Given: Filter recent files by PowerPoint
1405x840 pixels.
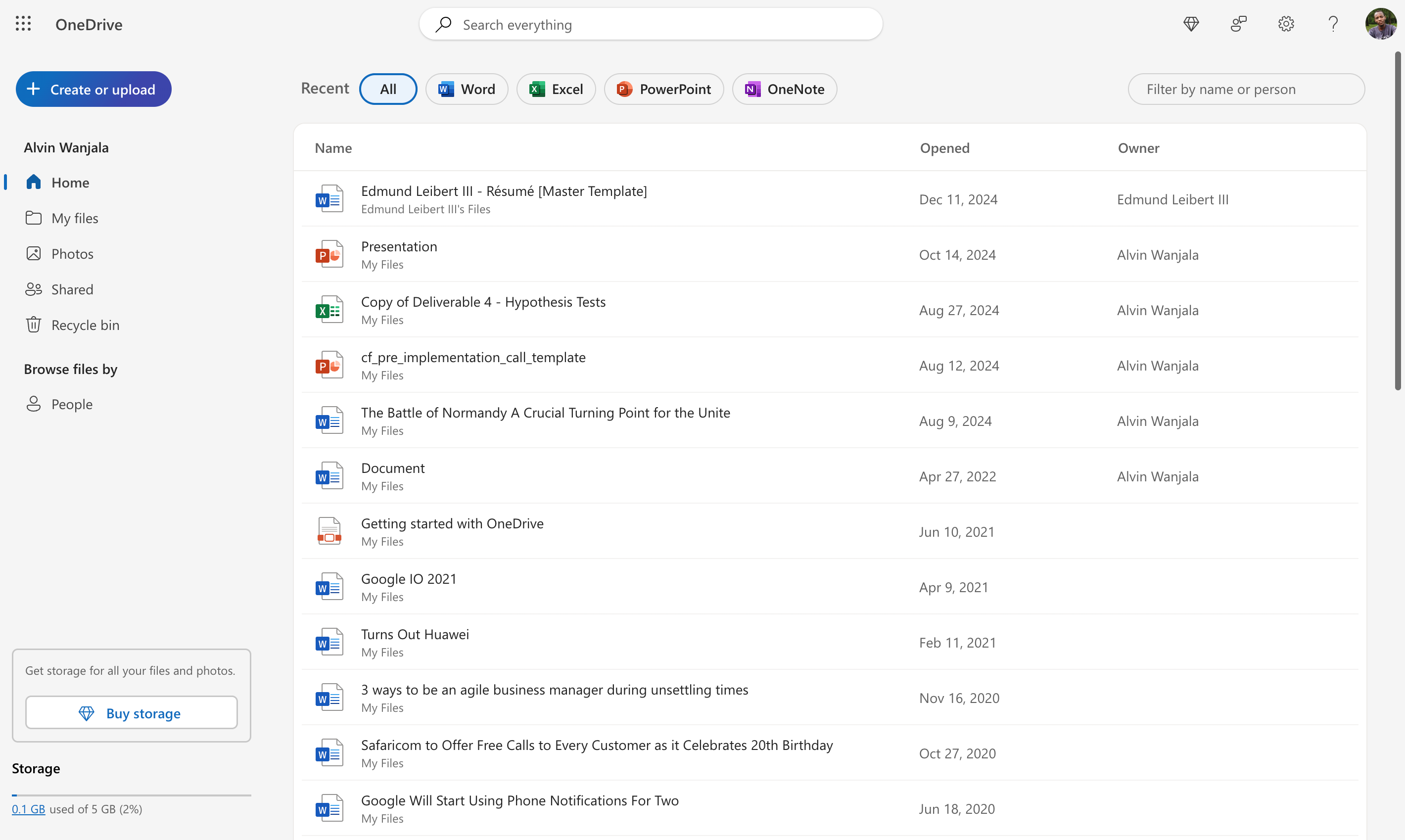Looking at the screenshot, I should click(x=664, y=89).
